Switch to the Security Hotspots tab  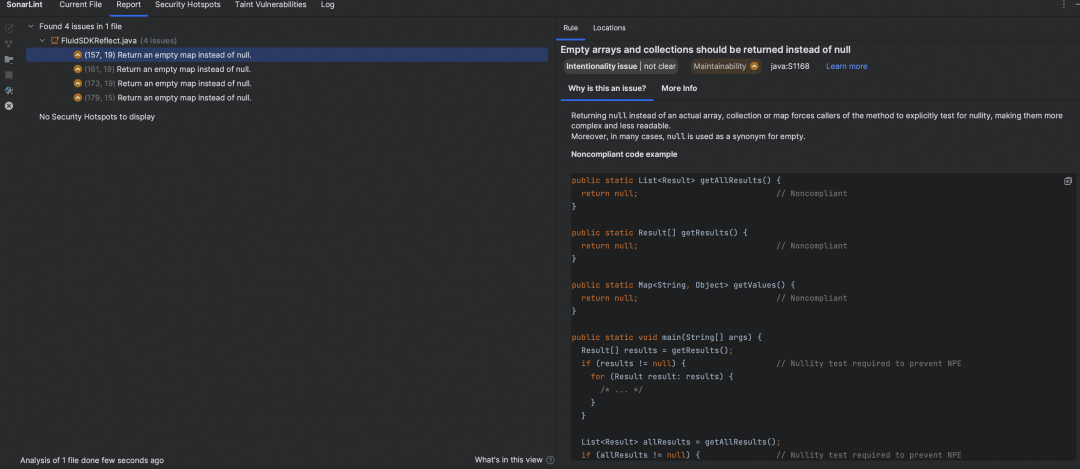click(187, 5)
